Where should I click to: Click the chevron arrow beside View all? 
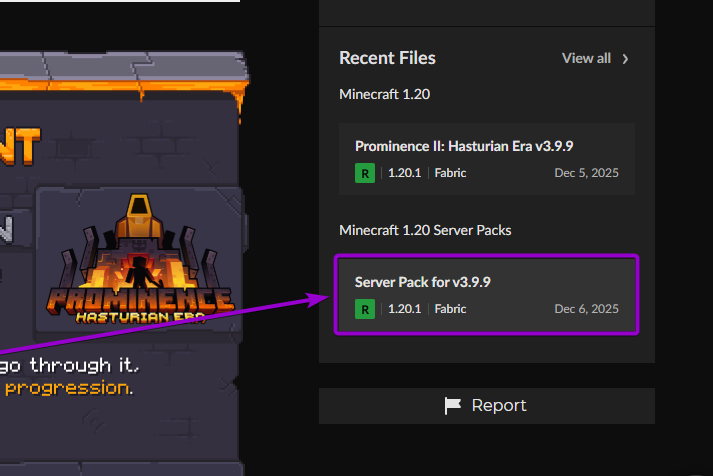(x=625, y=59)
